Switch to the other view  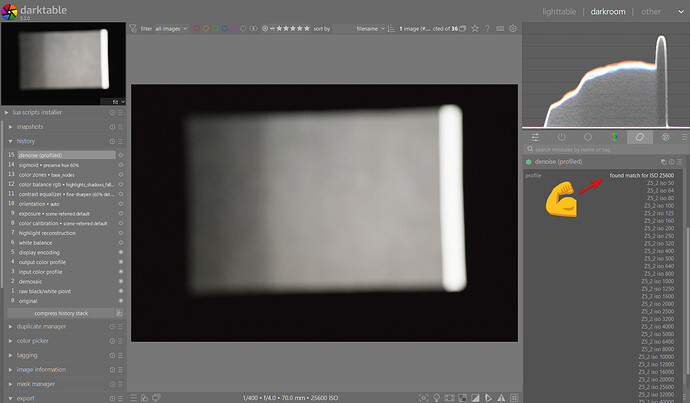click(651, 11)
